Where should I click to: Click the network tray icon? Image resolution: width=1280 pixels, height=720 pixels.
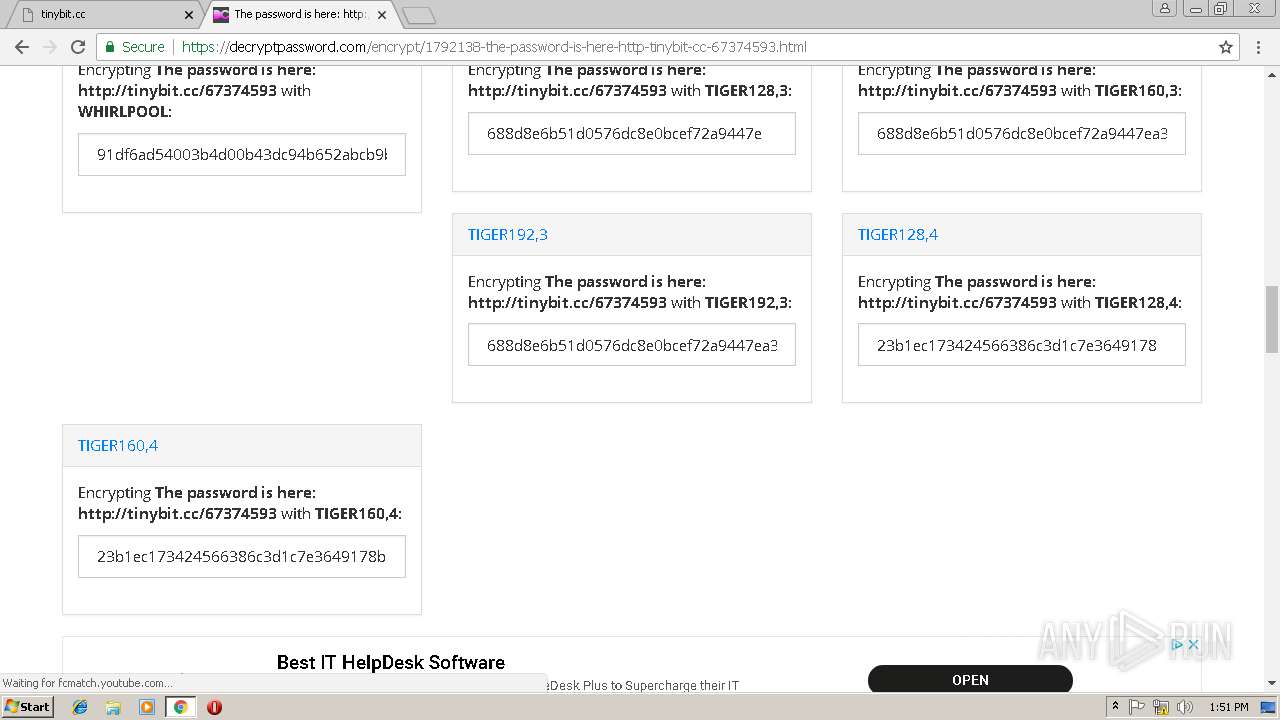(1161, 707)
